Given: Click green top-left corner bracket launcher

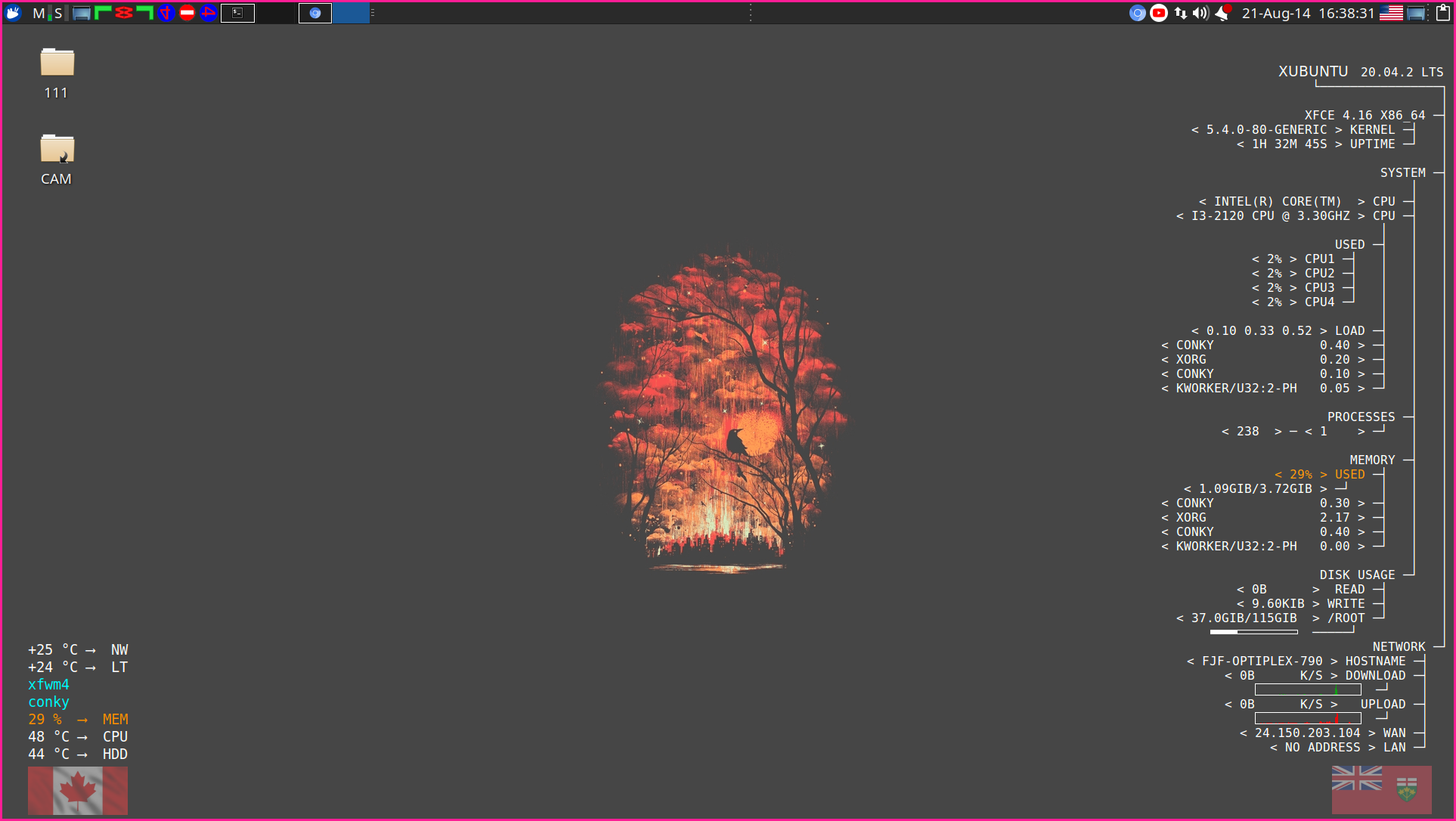Looking at the screenshot, I should pos(103,13).
